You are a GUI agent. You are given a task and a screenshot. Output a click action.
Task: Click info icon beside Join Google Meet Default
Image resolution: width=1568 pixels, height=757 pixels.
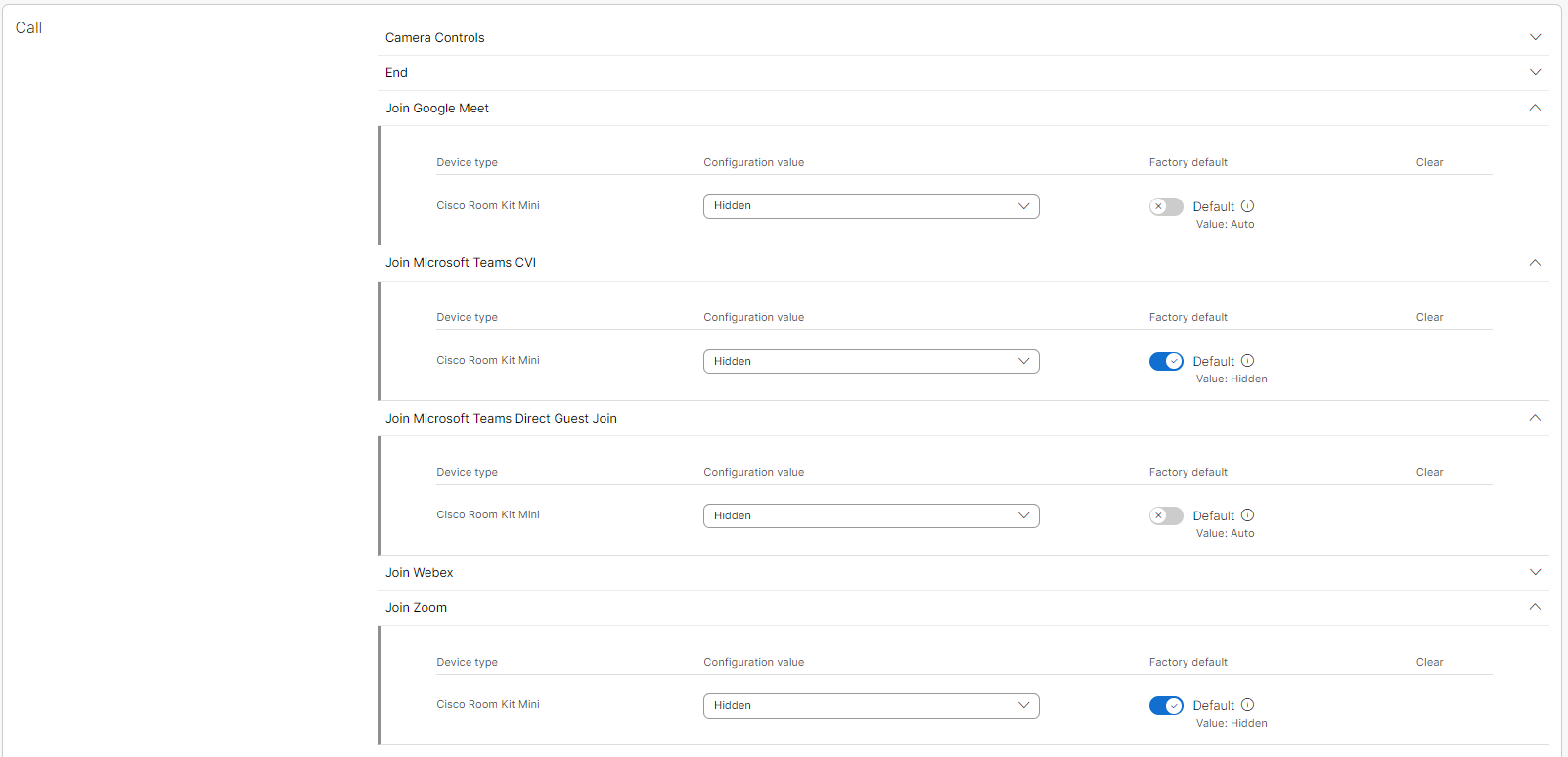point(1247,206)
